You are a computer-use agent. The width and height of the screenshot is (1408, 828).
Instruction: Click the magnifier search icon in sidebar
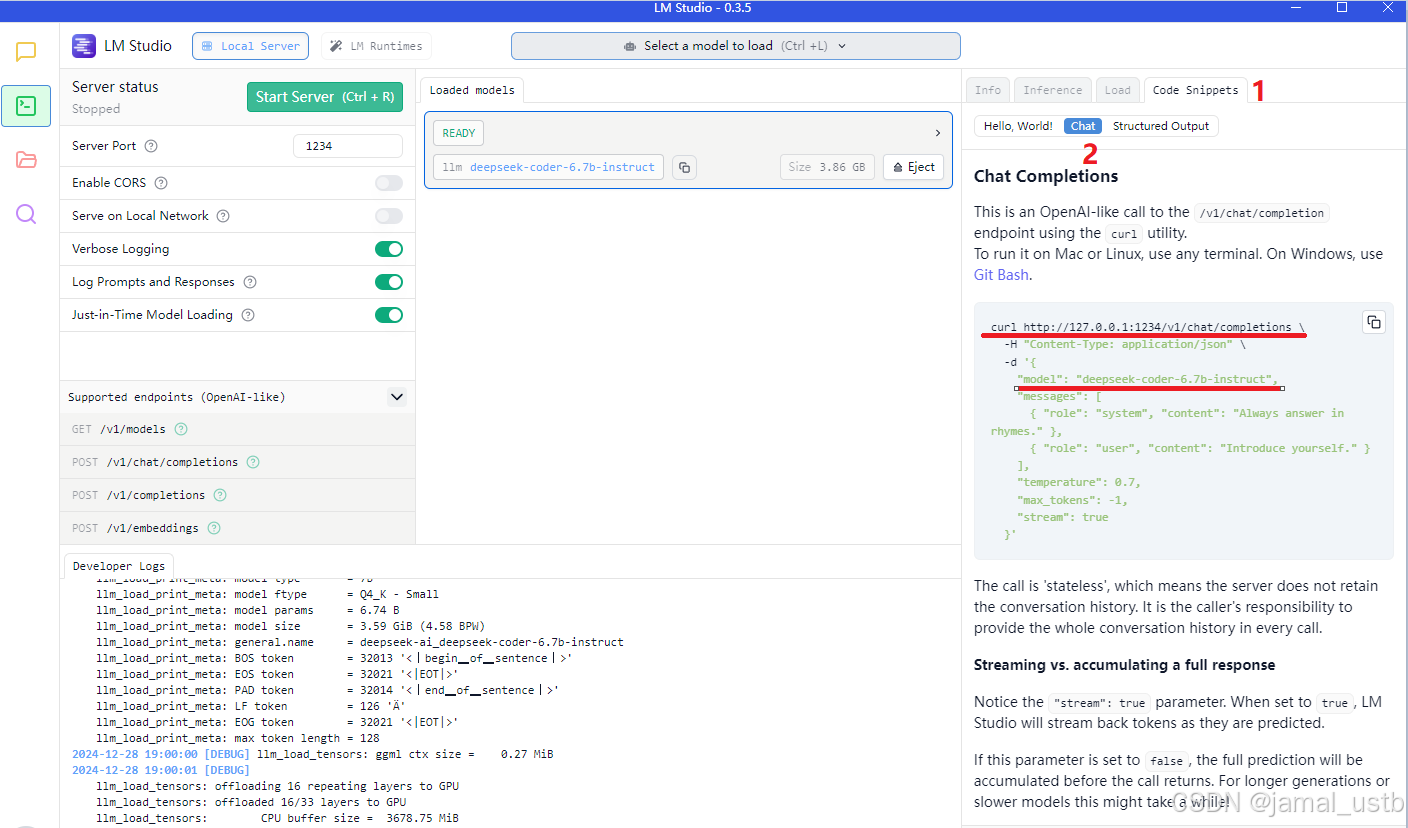coord(26,213)
